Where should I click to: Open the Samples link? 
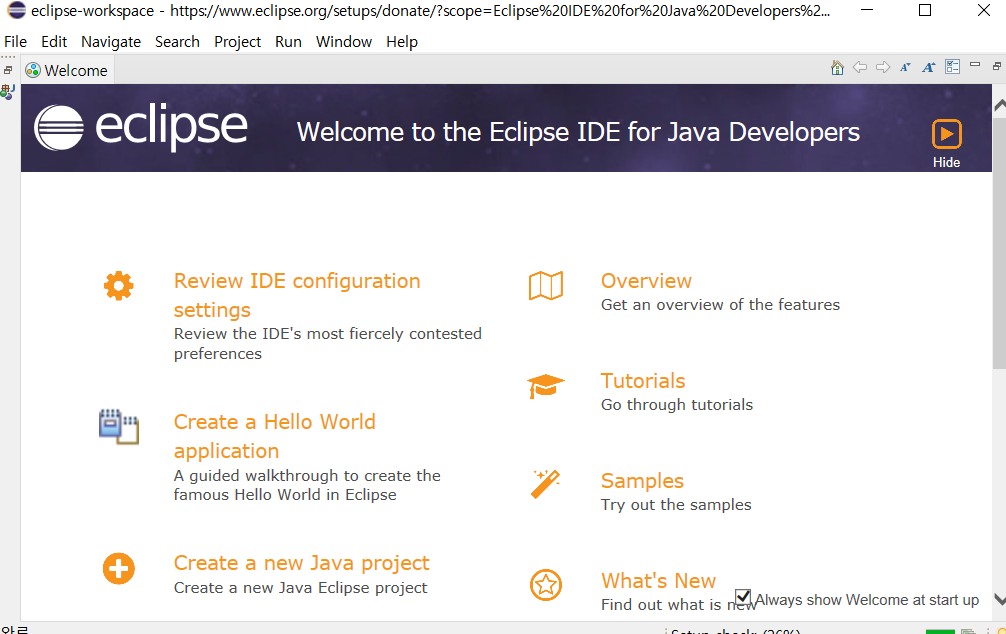point(642,481)
